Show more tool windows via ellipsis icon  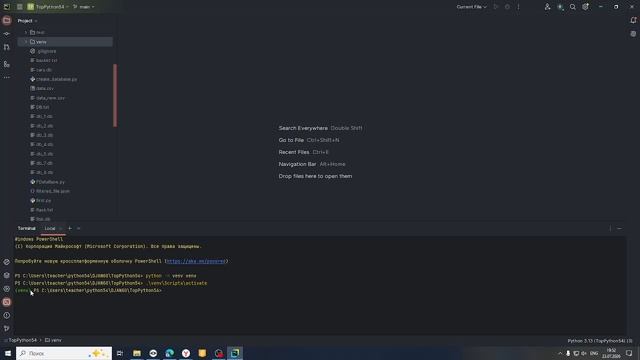pos(7,77)
